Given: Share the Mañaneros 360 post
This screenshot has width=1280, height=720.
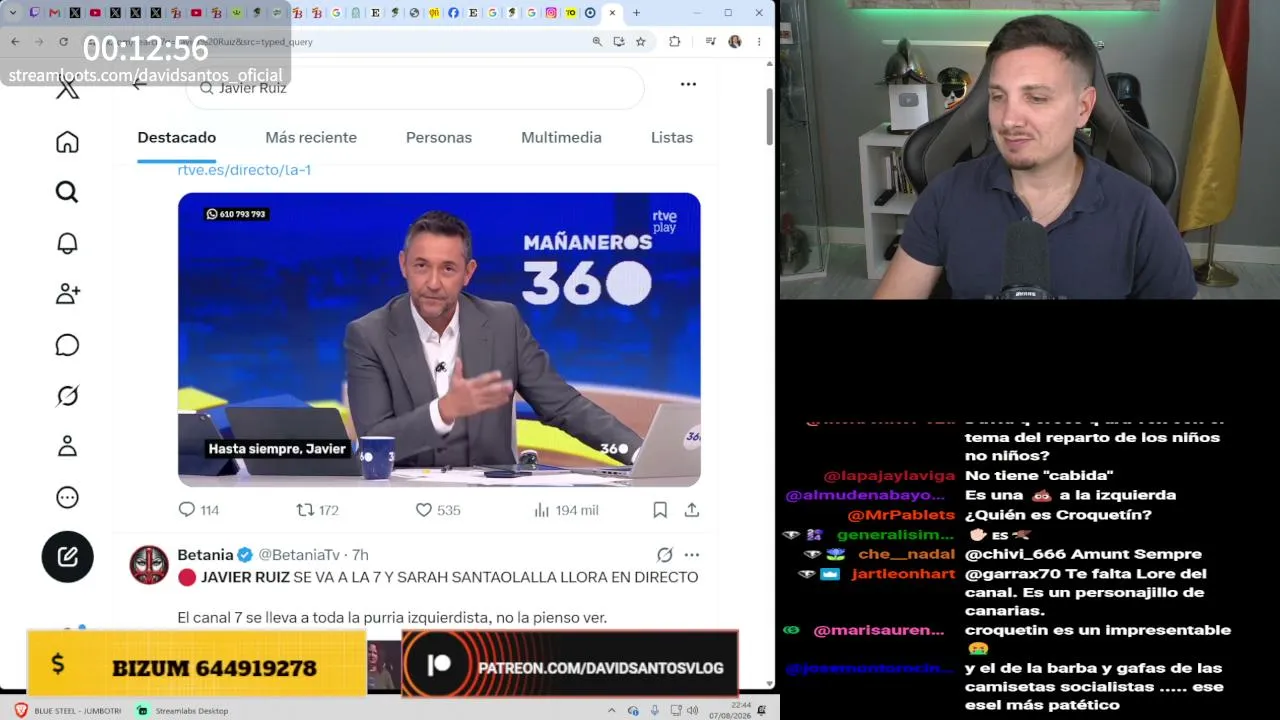Looking at the screenshot, I should coord(692,510).
